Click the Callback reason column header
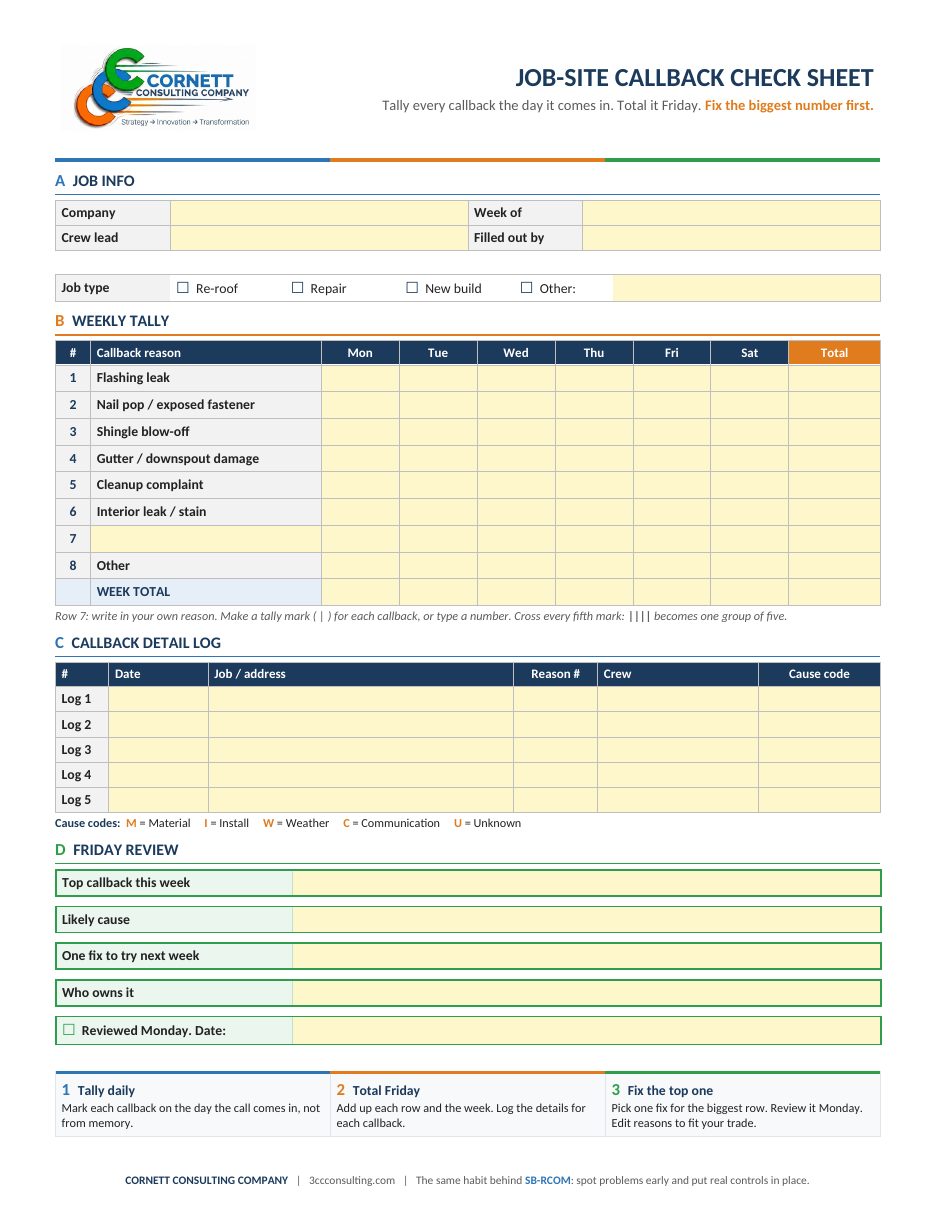 click(x=206, y=353)
